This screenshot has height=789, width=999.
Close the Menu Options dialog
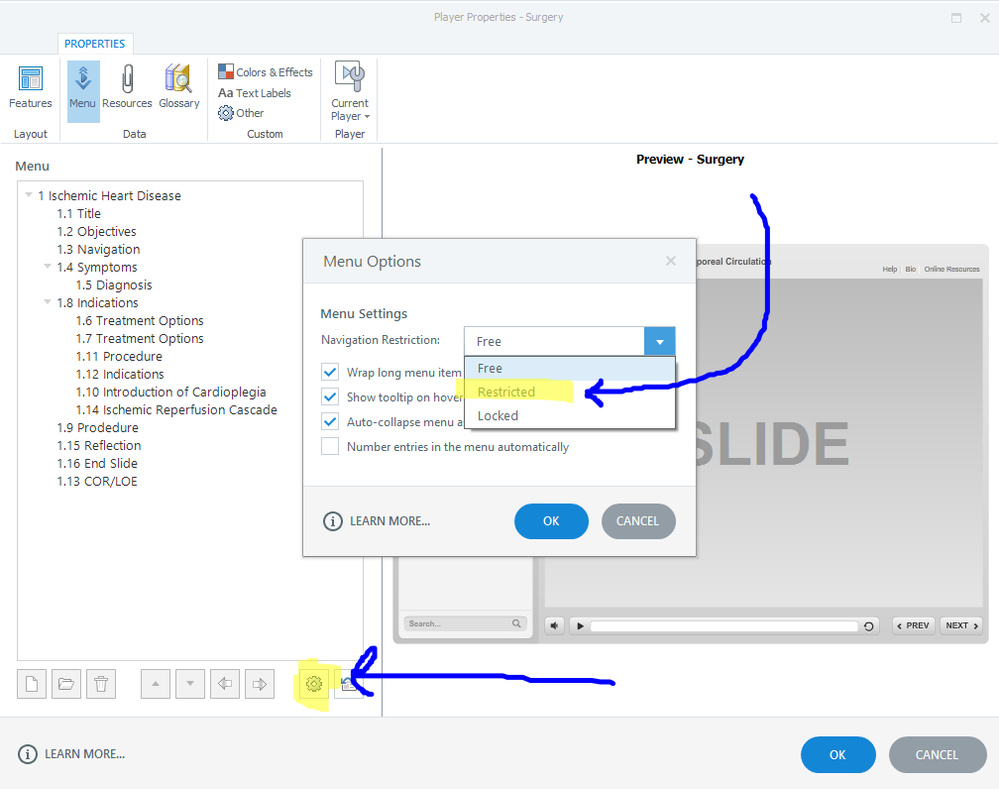point(671,261)
